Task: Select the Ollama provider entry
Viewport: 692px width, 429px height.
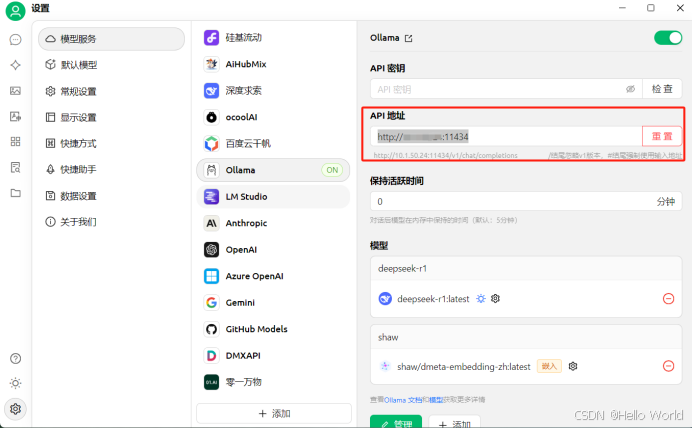Action: [273, 170]
